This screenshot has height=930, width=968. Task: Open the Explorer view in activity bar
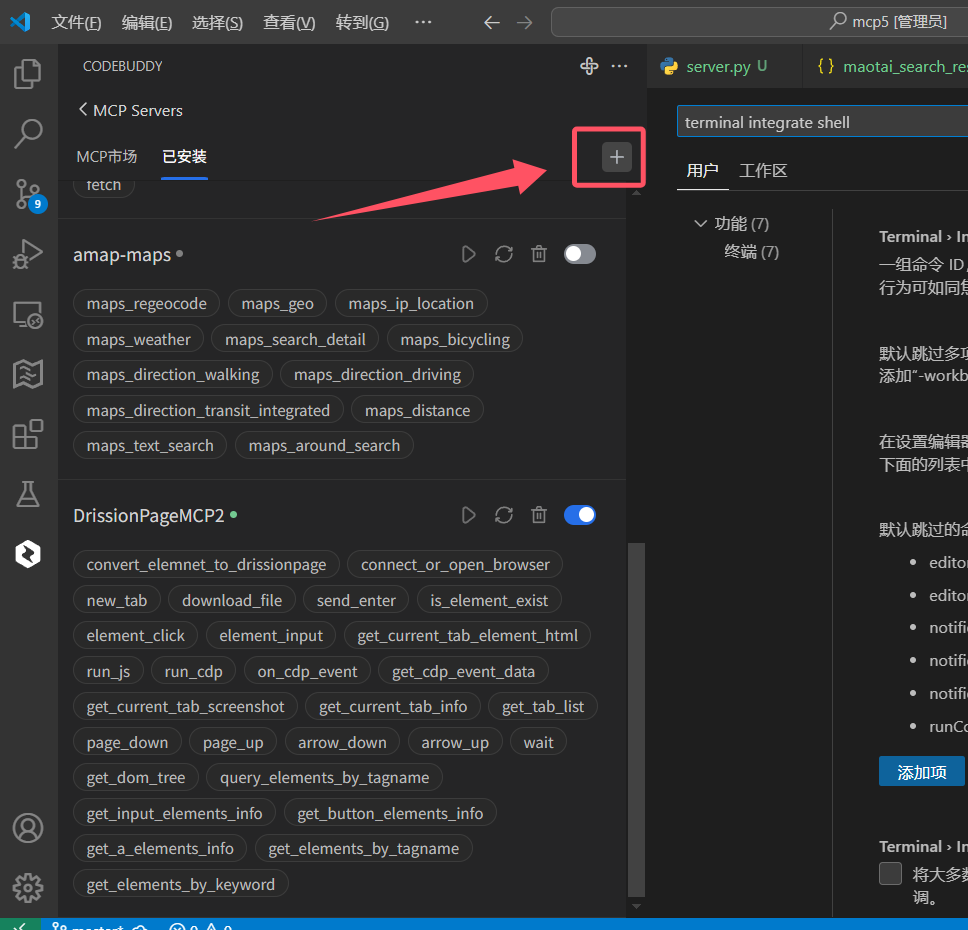[28, 74]
